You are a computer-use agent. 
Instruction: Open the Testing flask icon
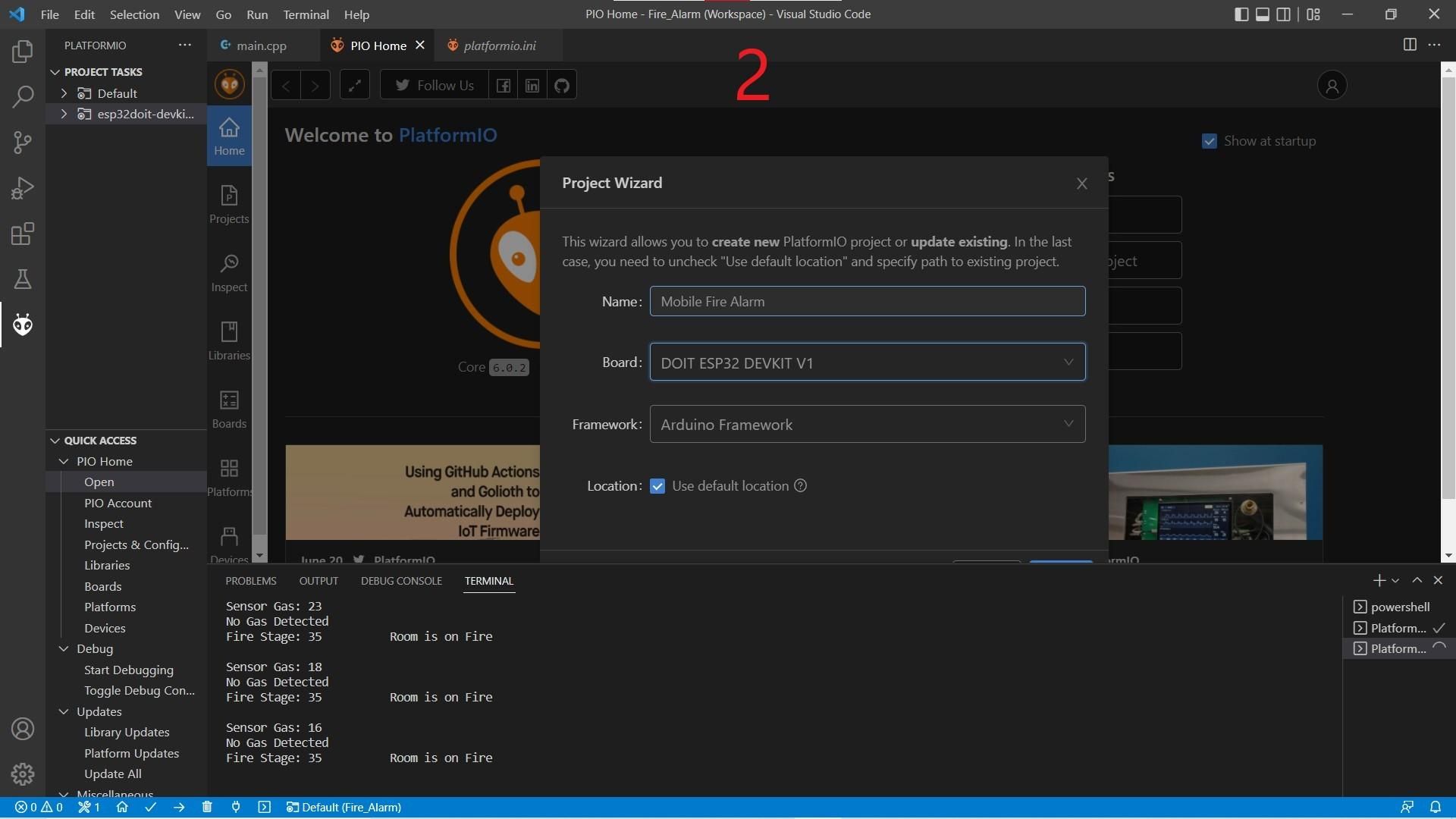tap(23, 279)
